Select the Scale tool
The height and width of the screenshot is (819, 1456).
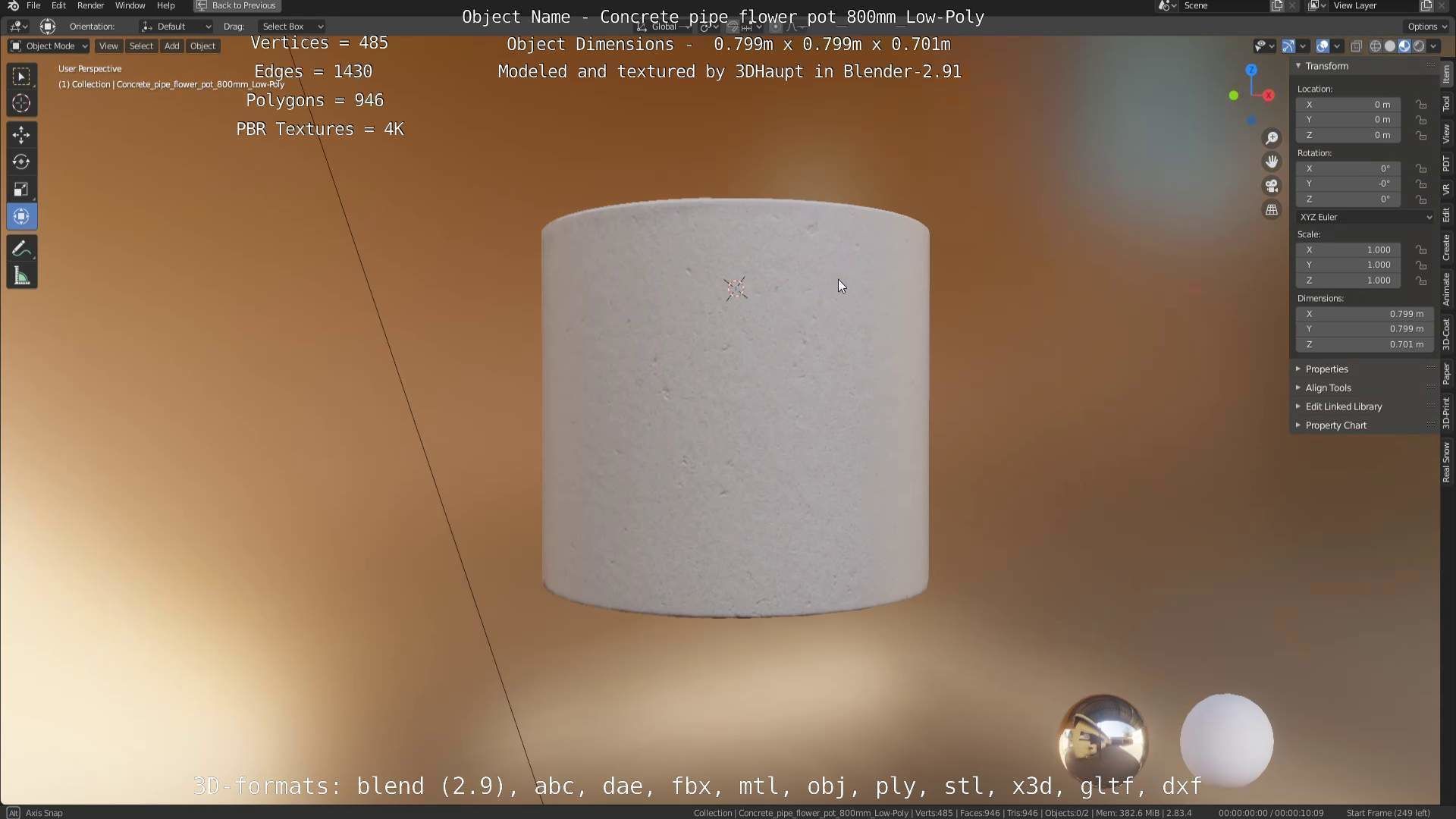21,189
